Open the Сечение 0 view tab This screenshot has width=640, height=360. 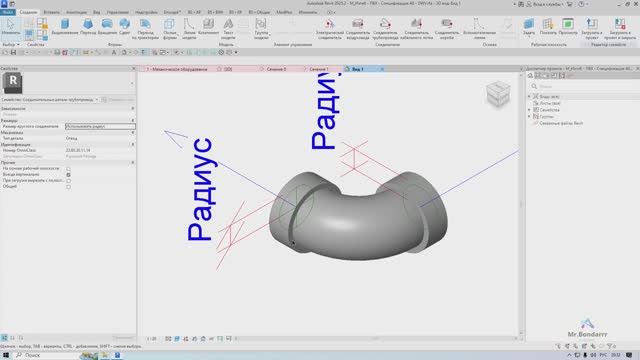tap(276, 69)
